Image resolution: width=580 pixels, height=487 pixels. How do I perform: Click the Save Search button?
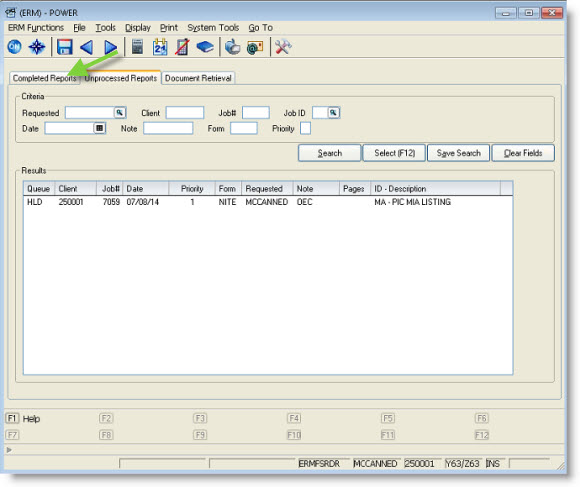point(459,153)
